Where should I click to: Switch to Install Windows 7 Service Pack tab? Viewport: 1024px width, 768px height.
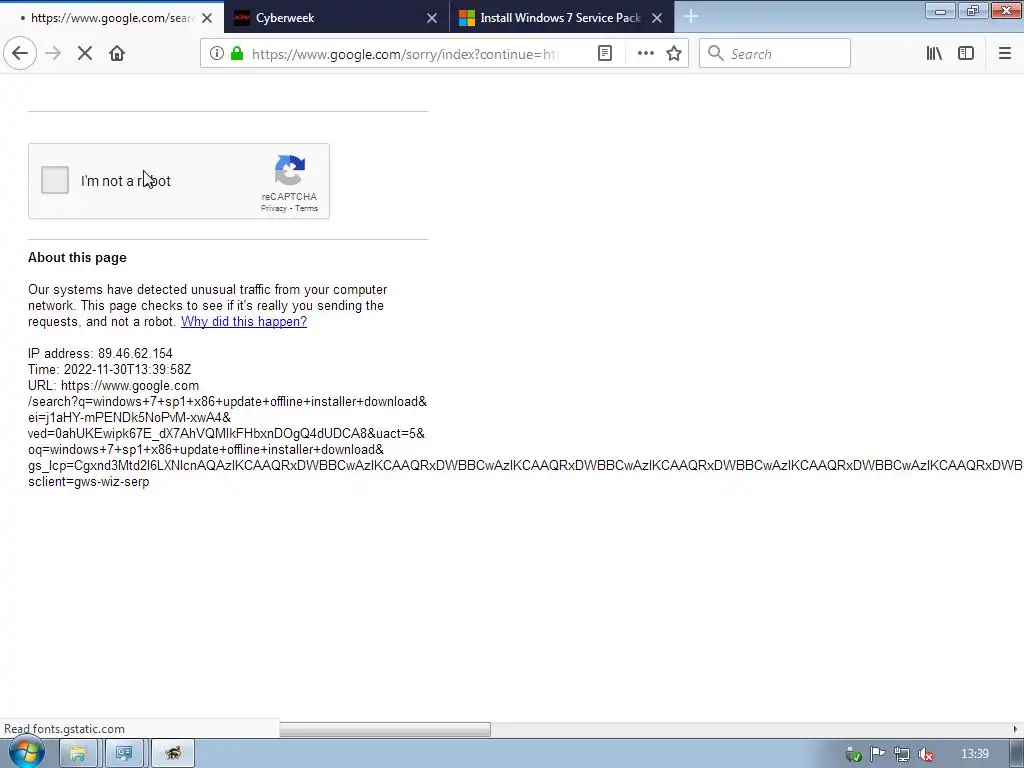point(562,18)
